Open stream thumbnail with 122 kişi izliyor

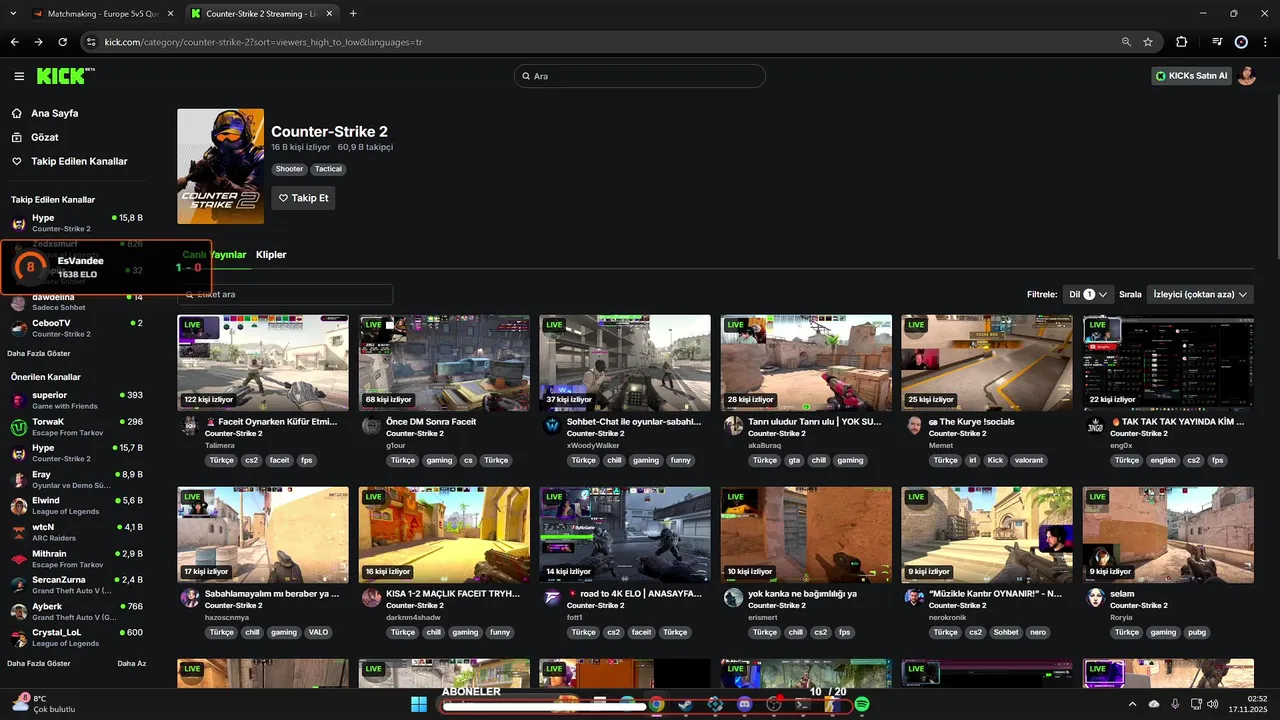point(263,363)
